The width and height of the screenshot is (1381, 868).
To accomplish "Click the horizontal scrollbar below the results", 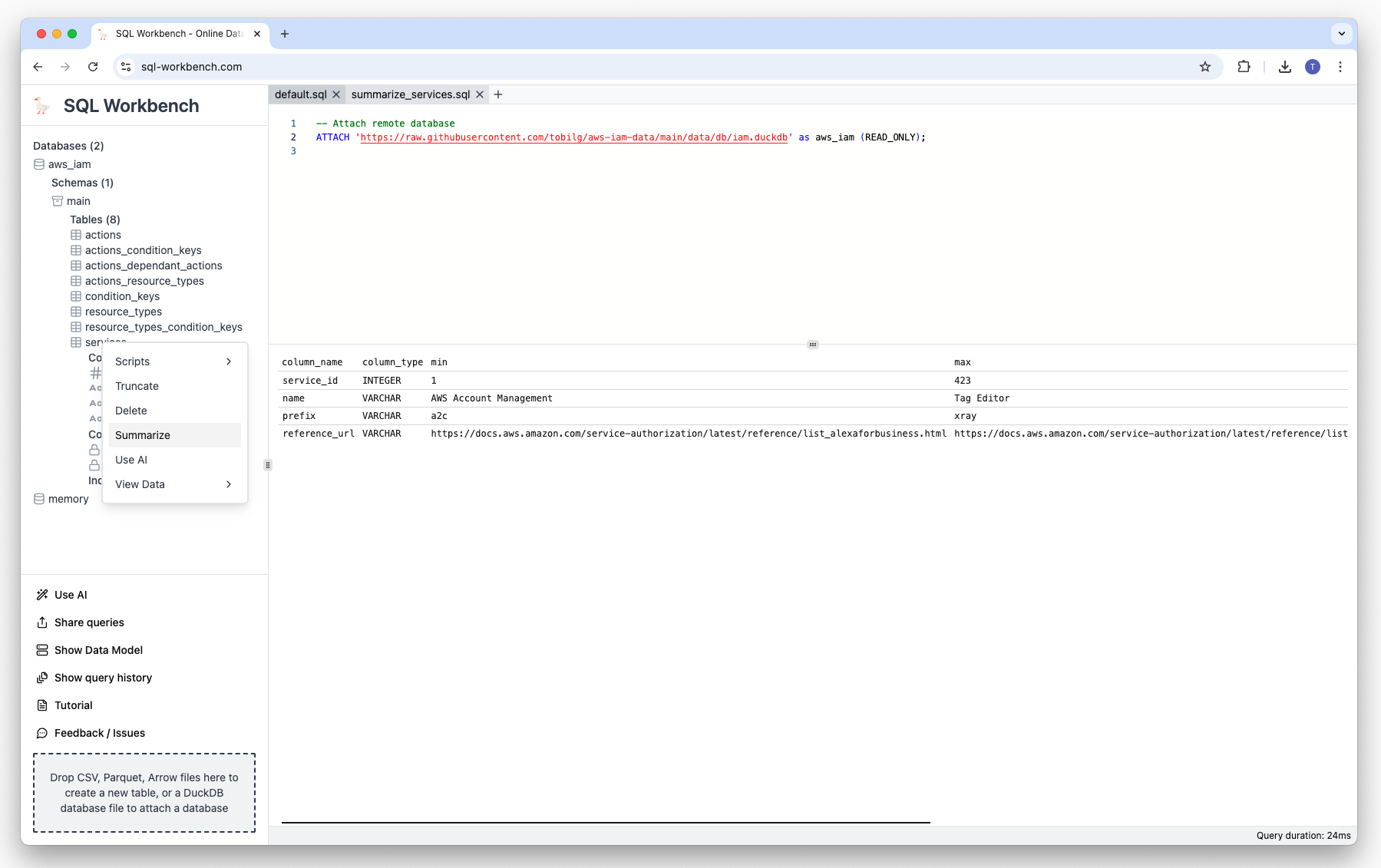I will click(x=606, y=822).
